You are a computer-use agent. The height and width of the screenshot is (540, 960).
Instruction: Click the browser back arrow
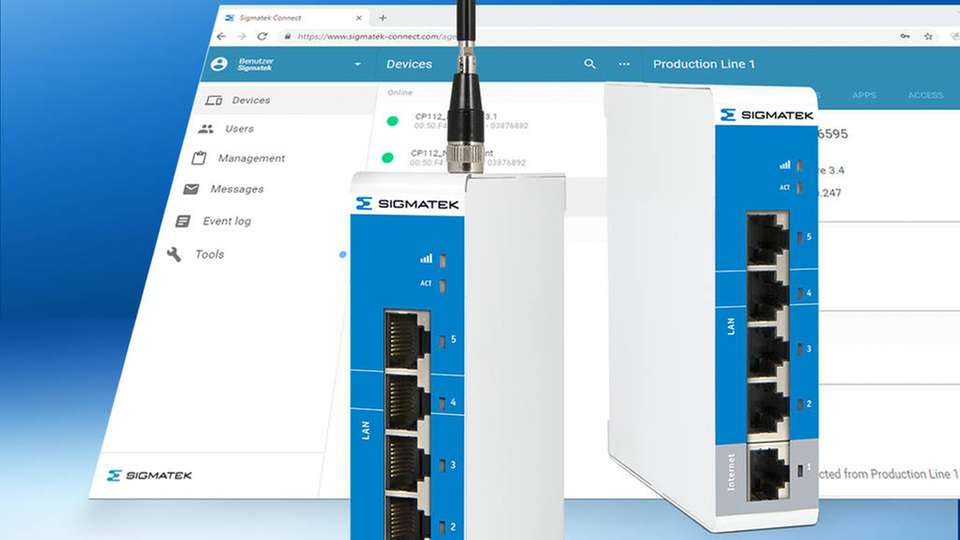[x=221, y=36]
